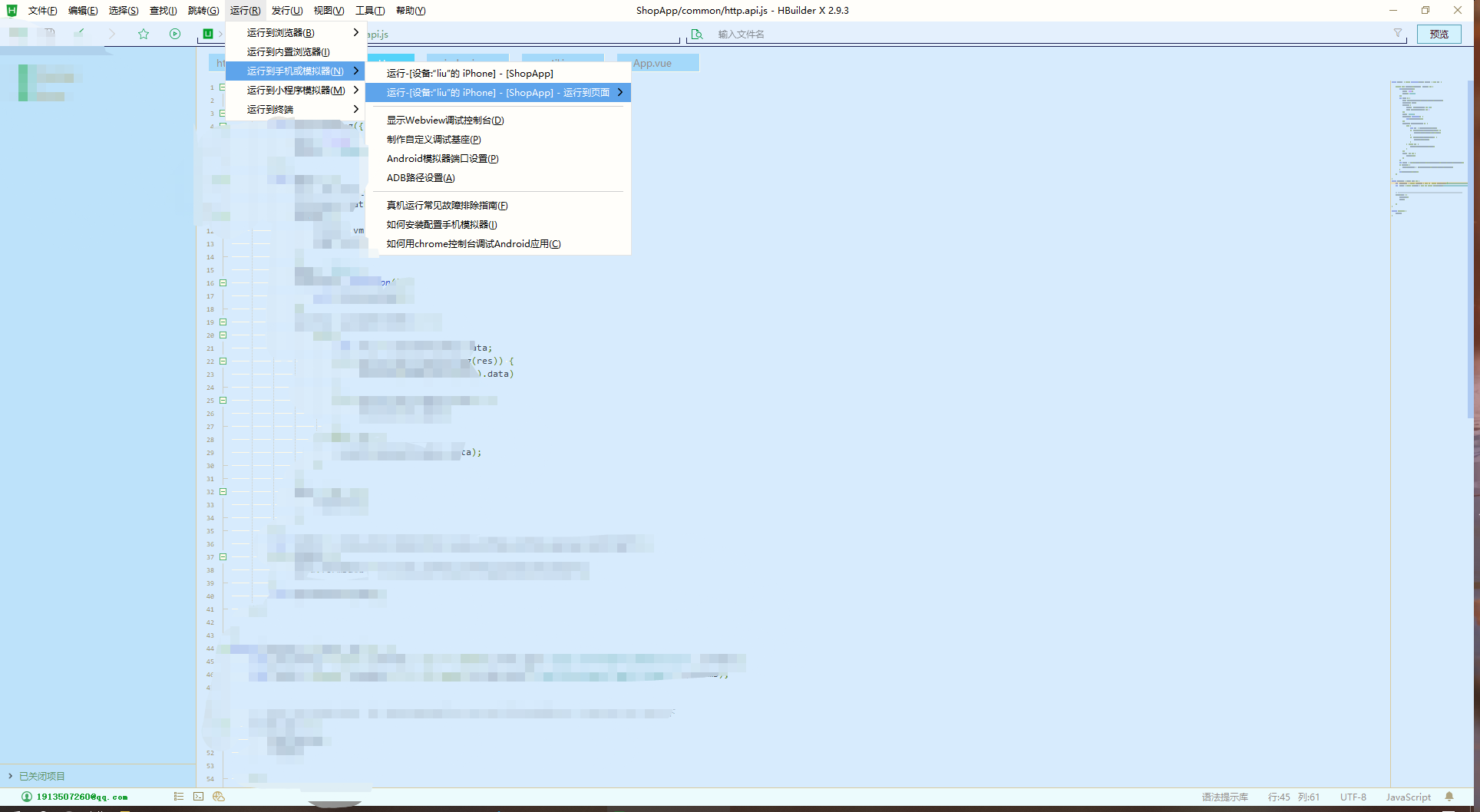Click the user account avatar icon at bottom left
Viewport: 1480px width, 812px height.
(25, 797)
